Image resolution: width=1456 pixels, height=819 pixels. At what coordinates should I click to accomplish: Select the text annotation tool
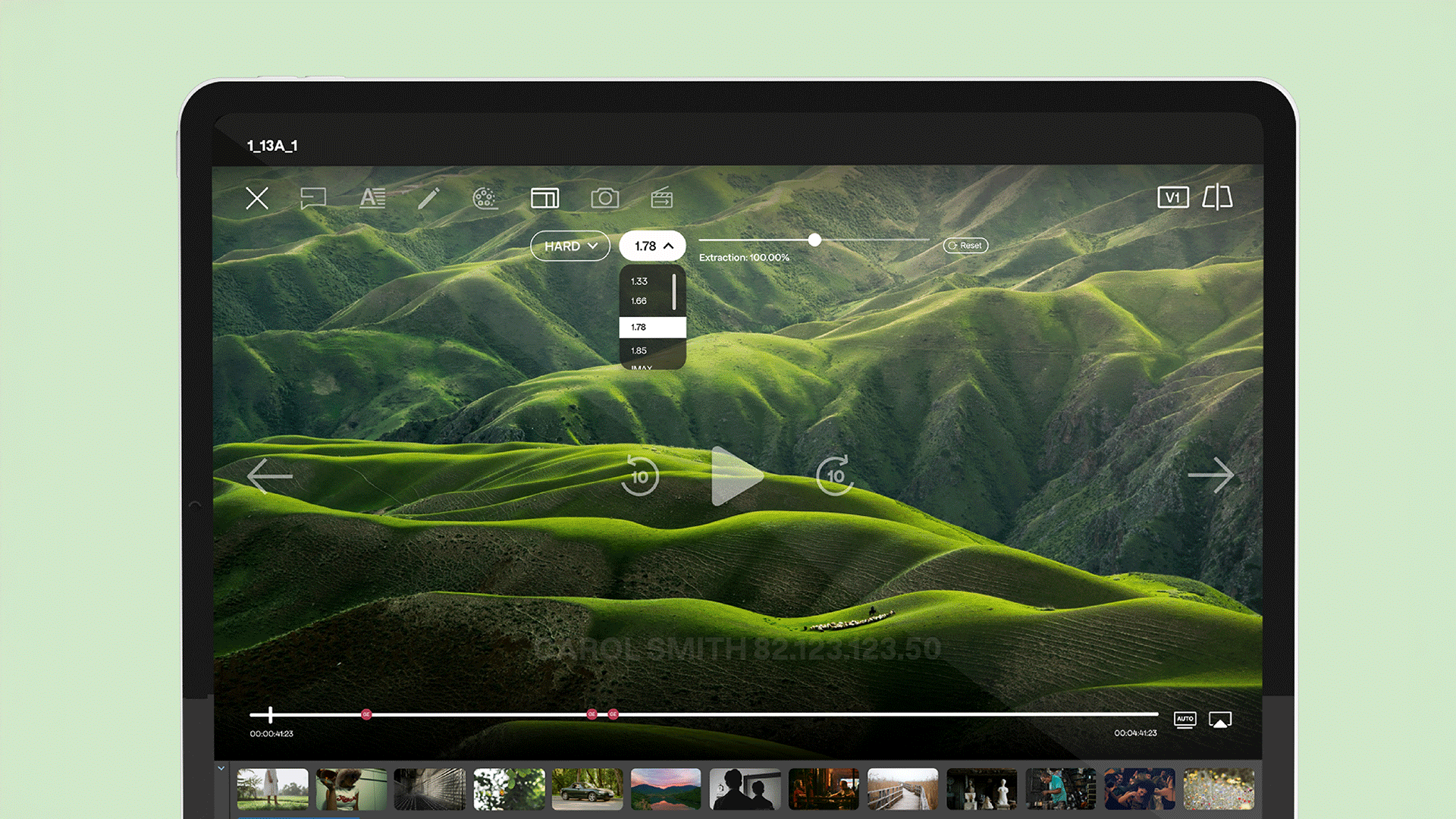coord(372,199)
